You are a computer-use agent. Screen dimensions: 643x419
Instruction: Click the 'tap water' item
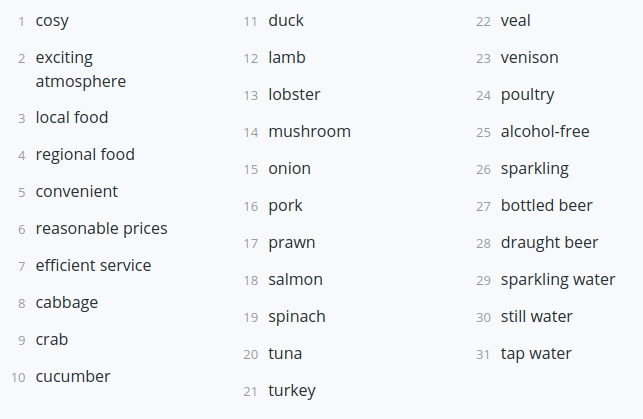tap(536, 354)
